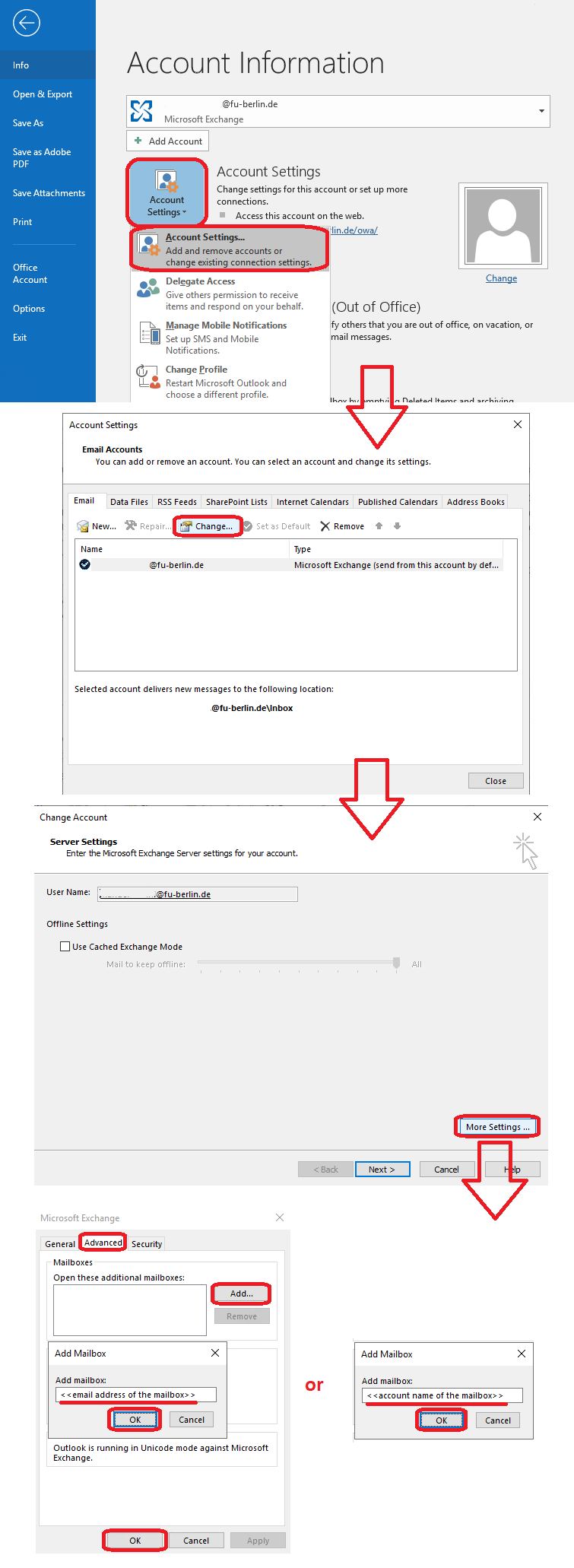Select the Delegate Access icon
The height and width of the screenshot is (1568, 574).
click(x=148, y=288)
